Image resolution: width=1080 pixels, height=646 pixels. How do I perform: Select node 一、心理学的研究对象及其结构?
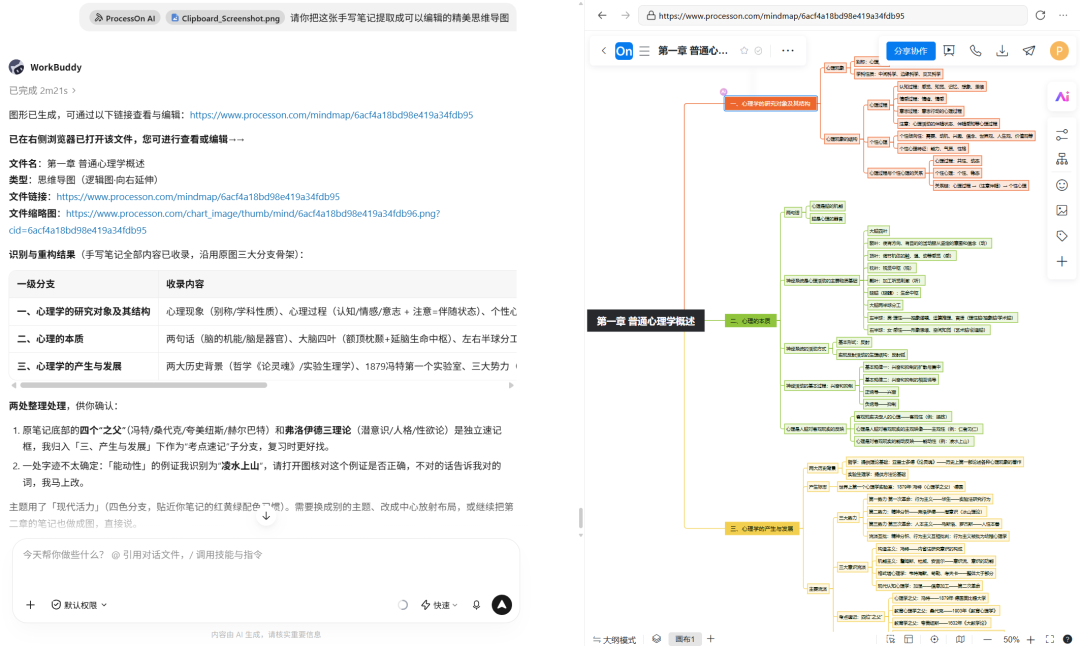(x=771, y=103)
